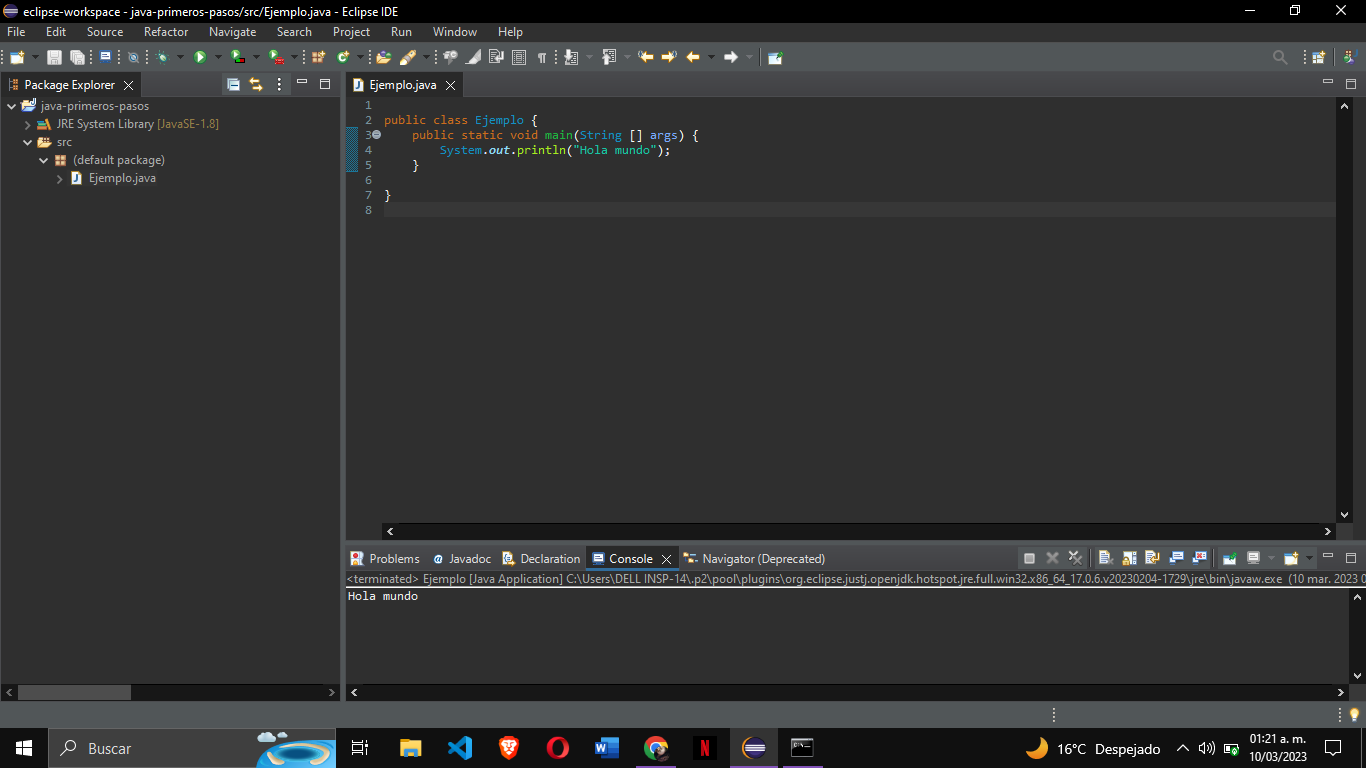Open Visual Studio Code from taskbar

point(460,747)
